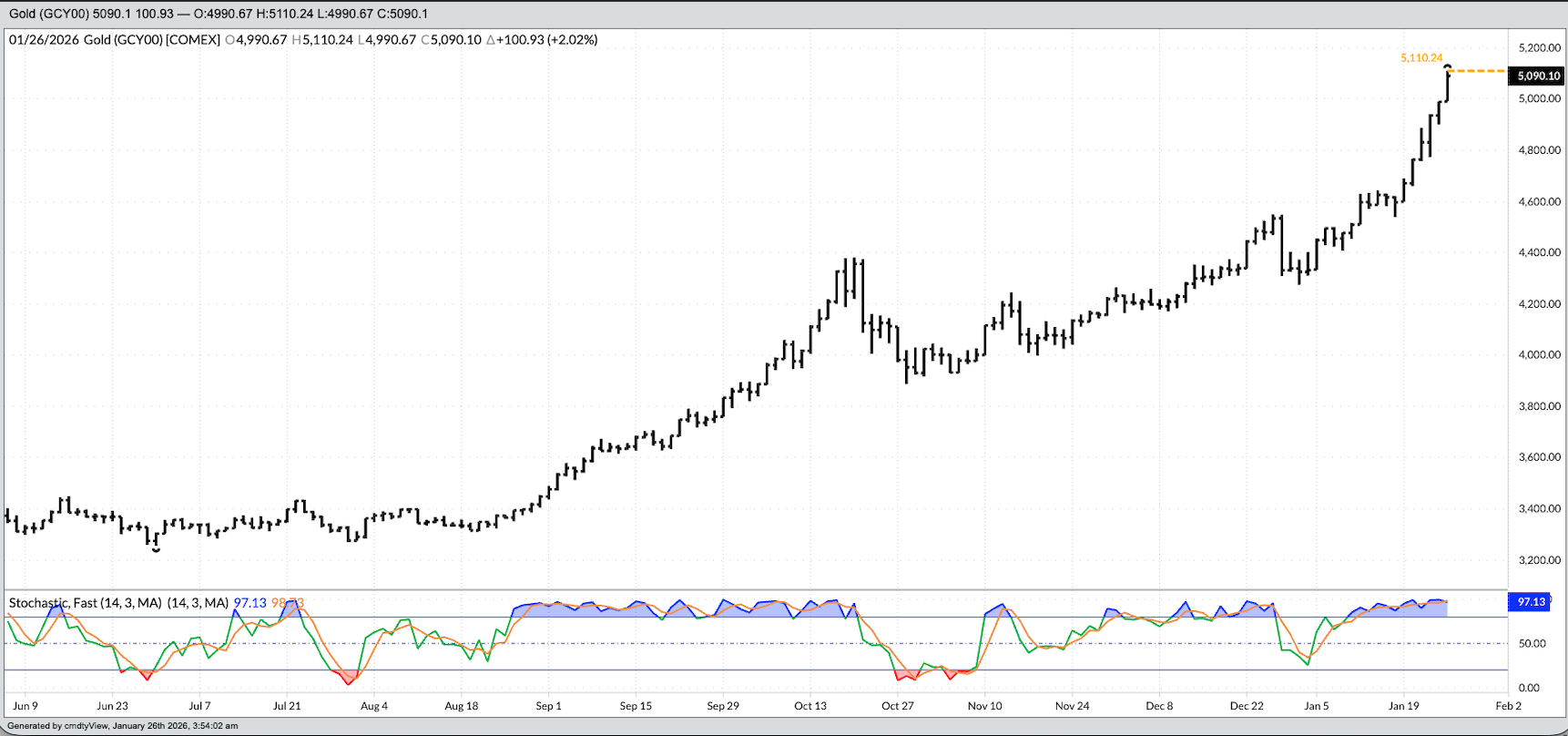Click the circle marker at the chart's peak bar
Viewport: 1568px width, 736px height.
click(1448, 68)
